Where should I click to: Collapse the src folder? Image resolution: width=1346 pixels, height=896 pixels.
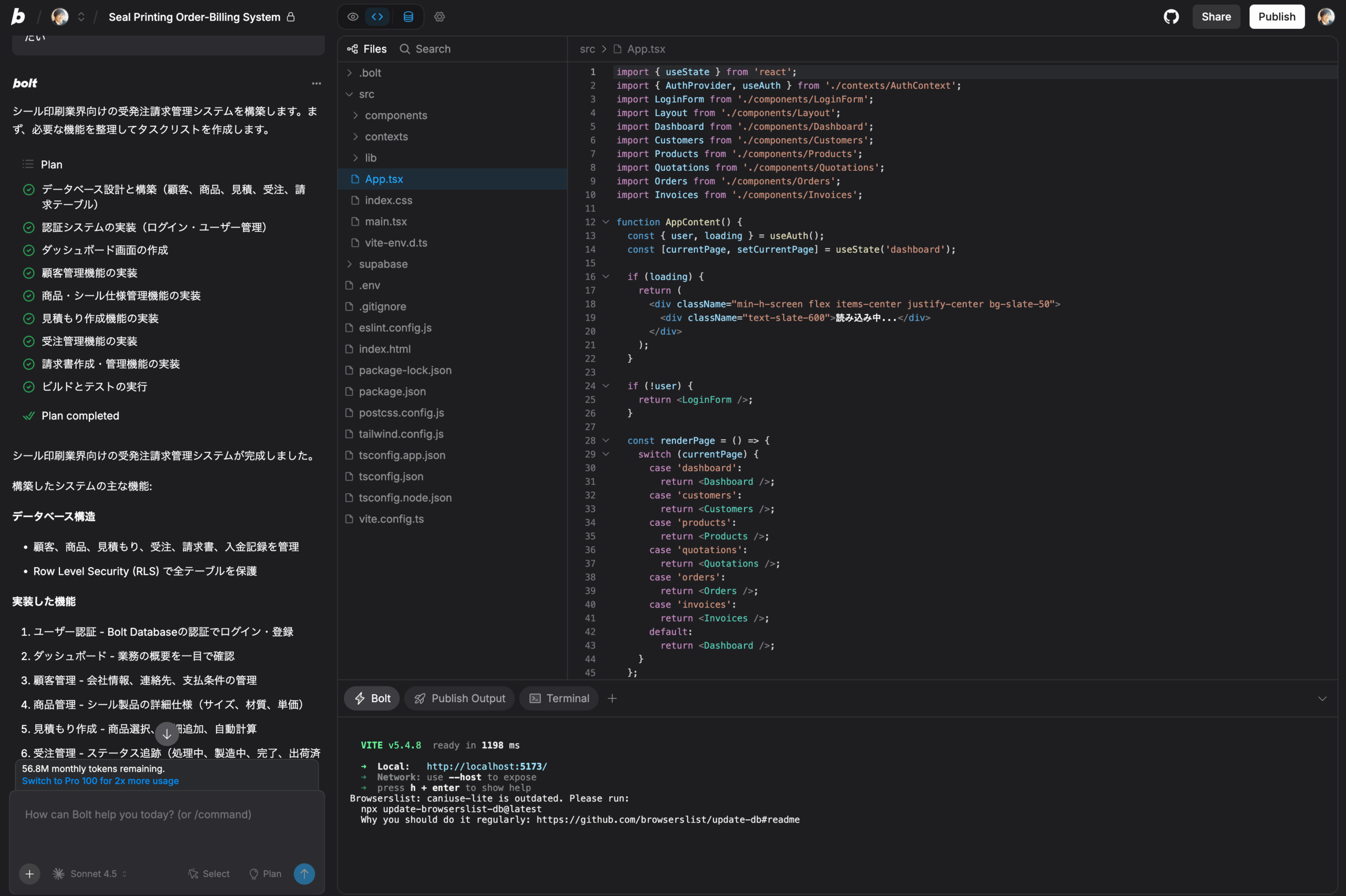point(366,94)
